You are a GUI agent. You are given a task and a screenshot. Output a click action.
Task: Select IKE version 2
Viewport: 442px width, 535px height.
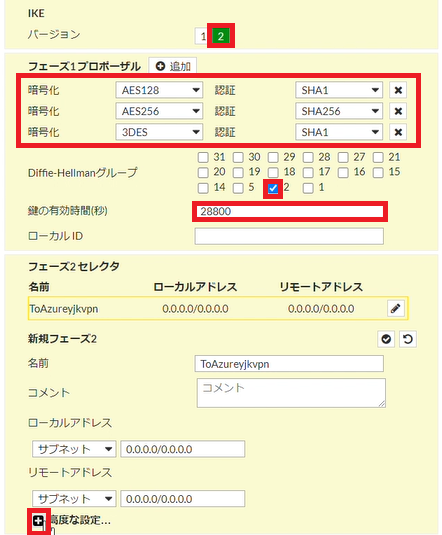tap(221, 36)
